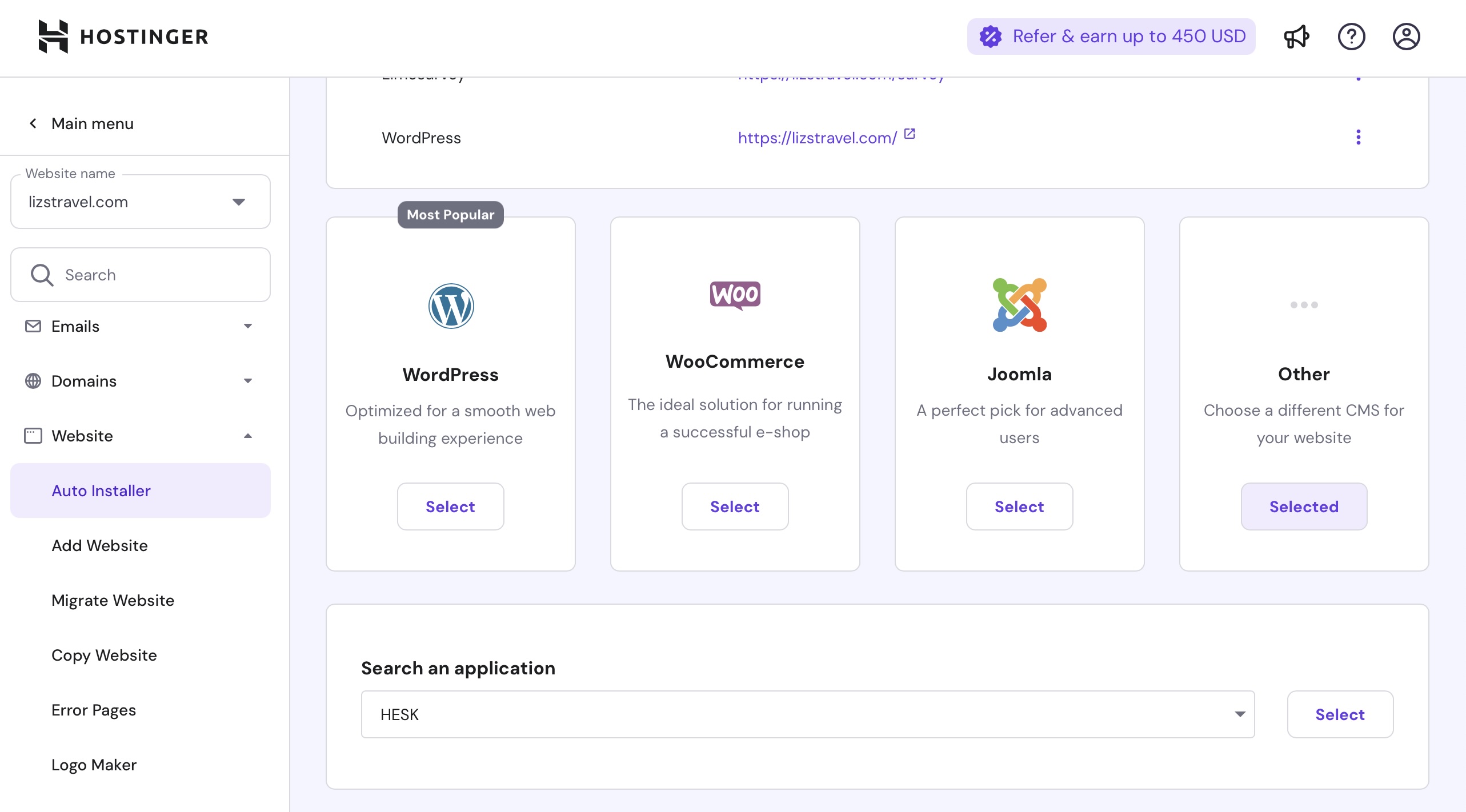Click the referral badge icon
1466x812 pixels.
coord(991,37)
